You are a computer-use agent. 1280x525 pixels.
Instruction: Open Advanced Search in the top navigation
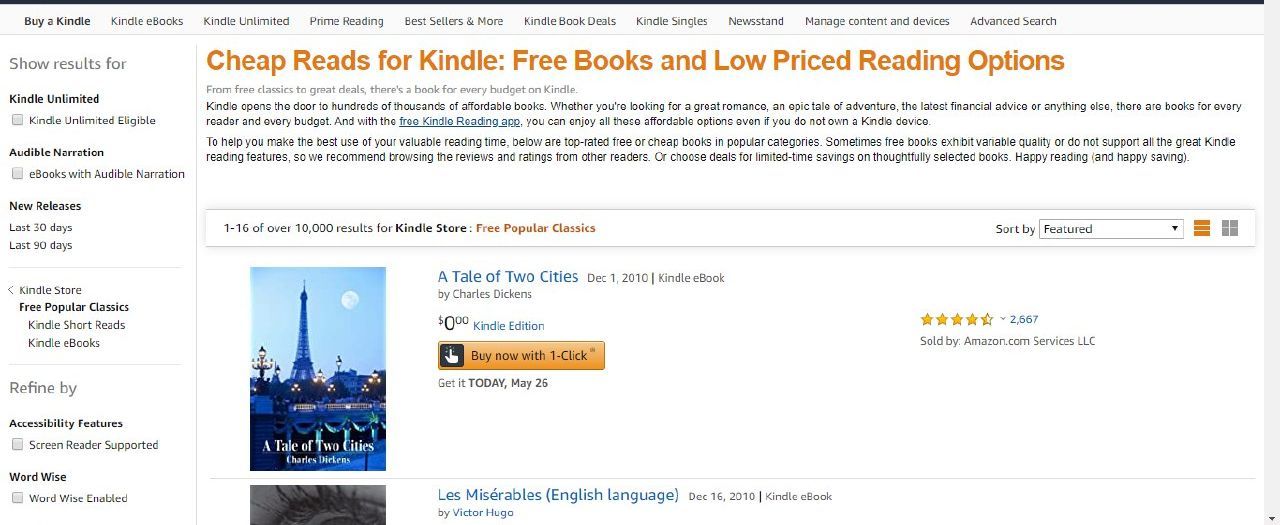pos(1013,21)
